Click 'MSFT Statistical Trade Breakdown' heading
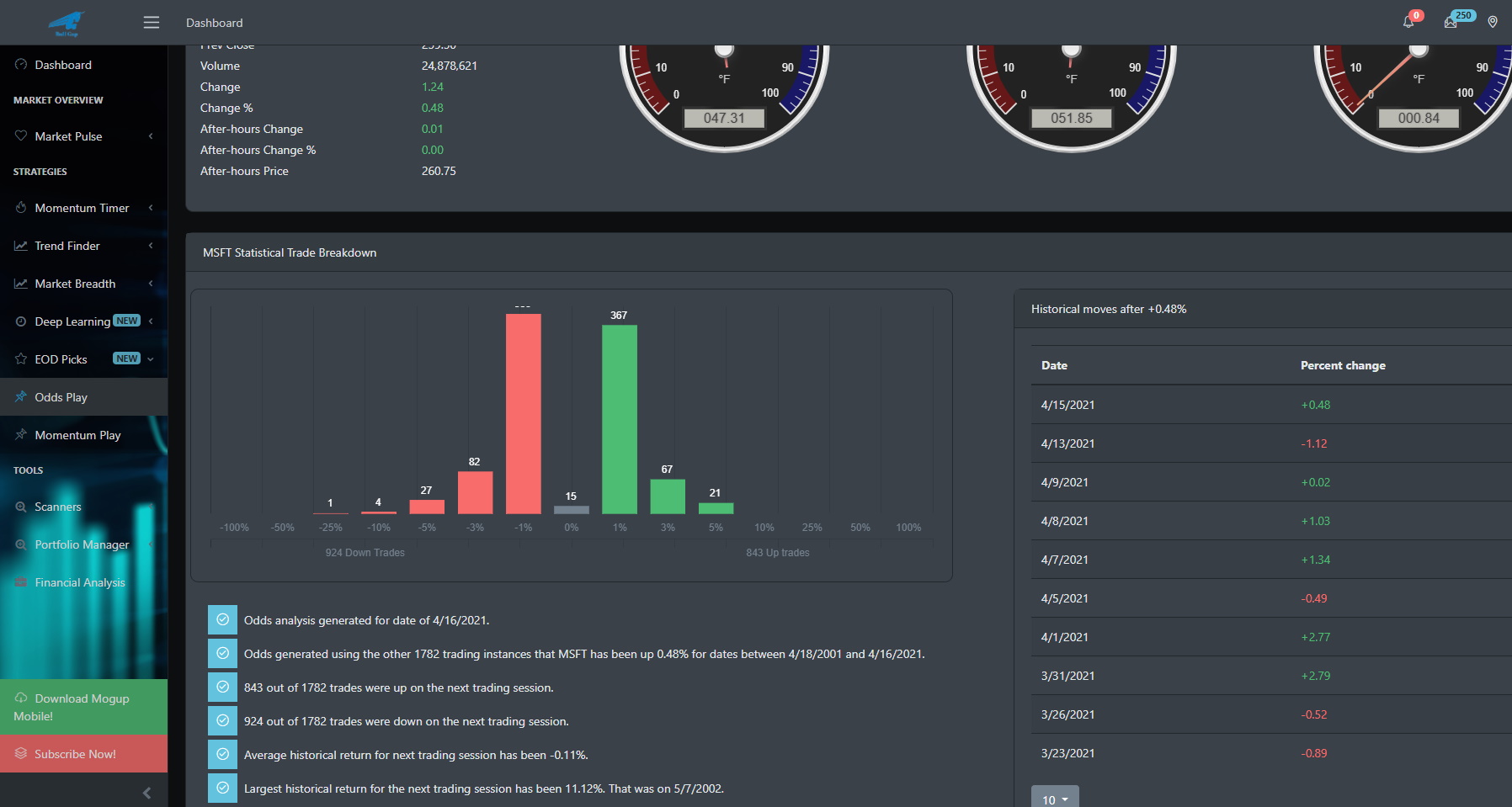 click(290, 252)
